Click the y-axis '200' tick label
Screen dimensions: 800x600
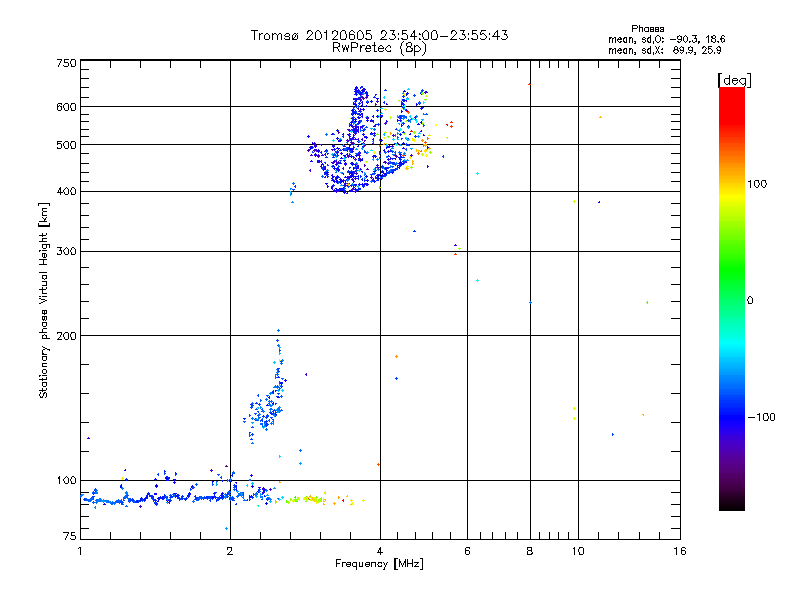(x=66, y=336)
